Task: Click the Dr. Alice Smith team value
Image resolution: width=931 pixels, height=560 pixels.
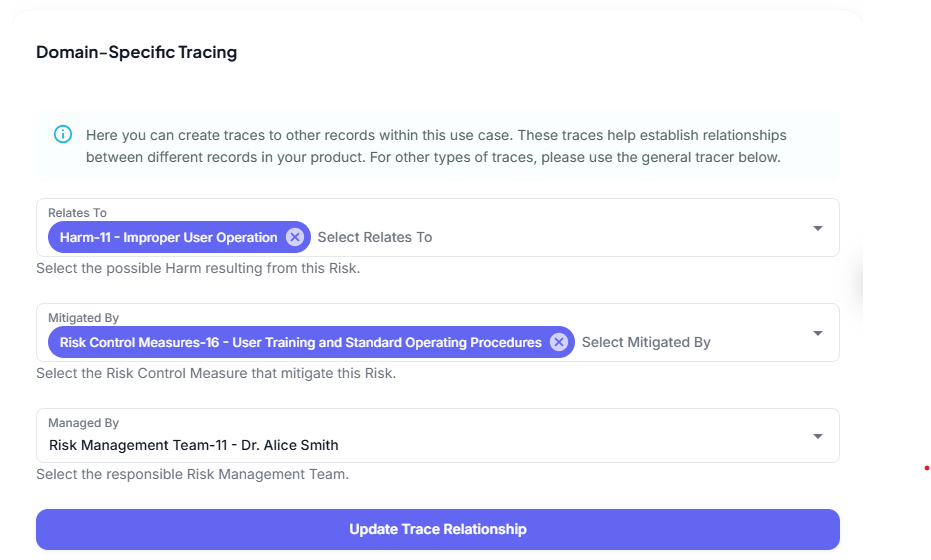Action: [194, 445]
